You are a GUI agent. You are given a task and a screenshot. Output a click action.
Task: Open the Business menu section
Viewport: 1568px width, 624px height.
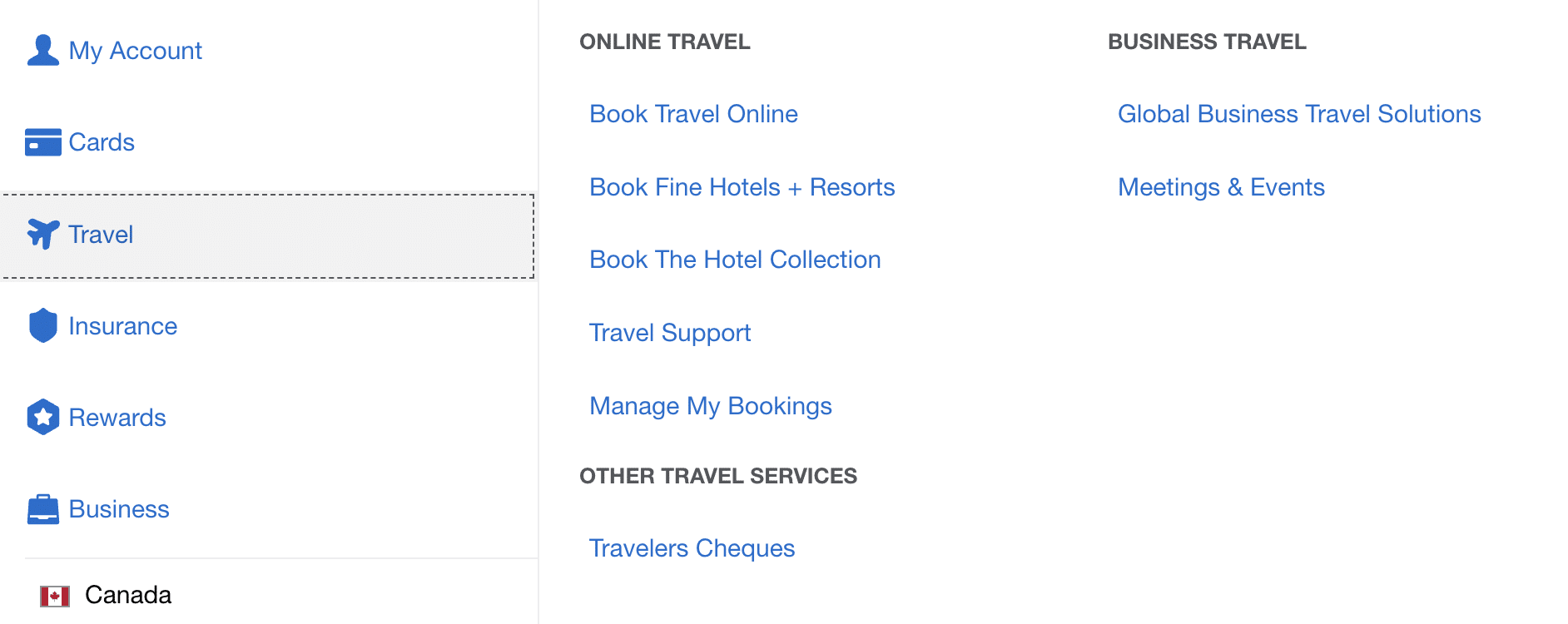click(119, 509)
